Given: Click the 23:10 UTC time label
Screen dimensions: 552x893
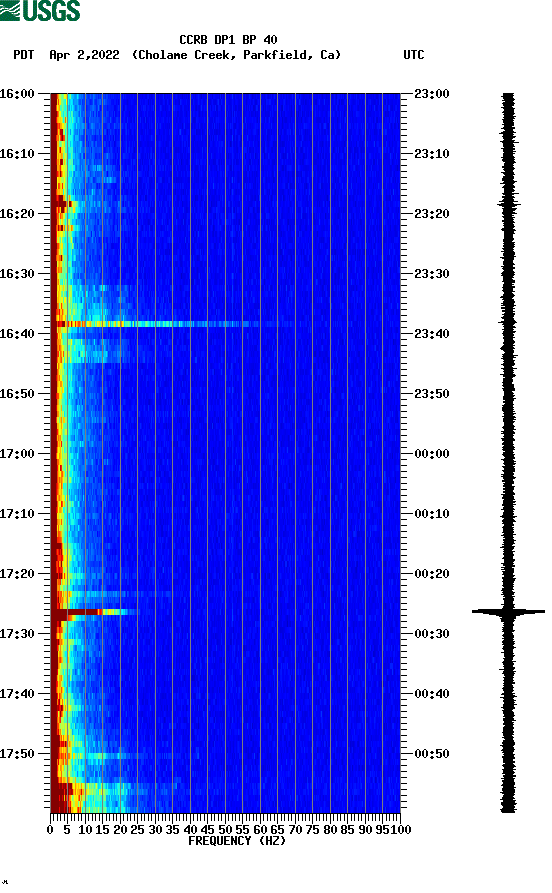Looking at the screenshot, I should (x=432, y=154).
